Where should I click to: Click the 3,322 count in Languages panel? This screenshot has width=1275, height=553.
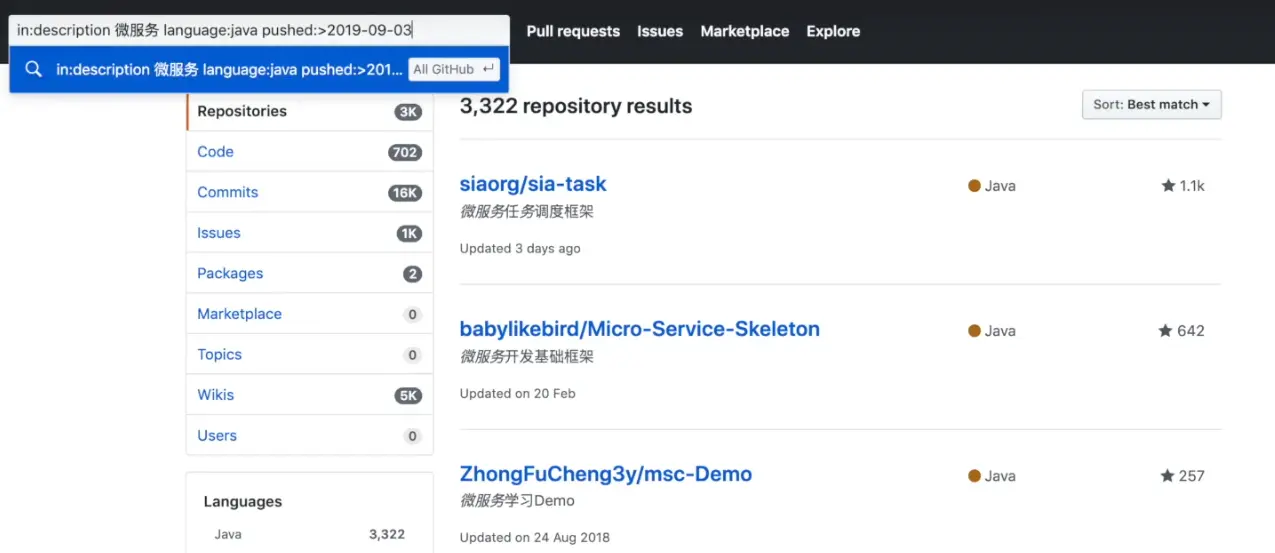coord(387,534)
